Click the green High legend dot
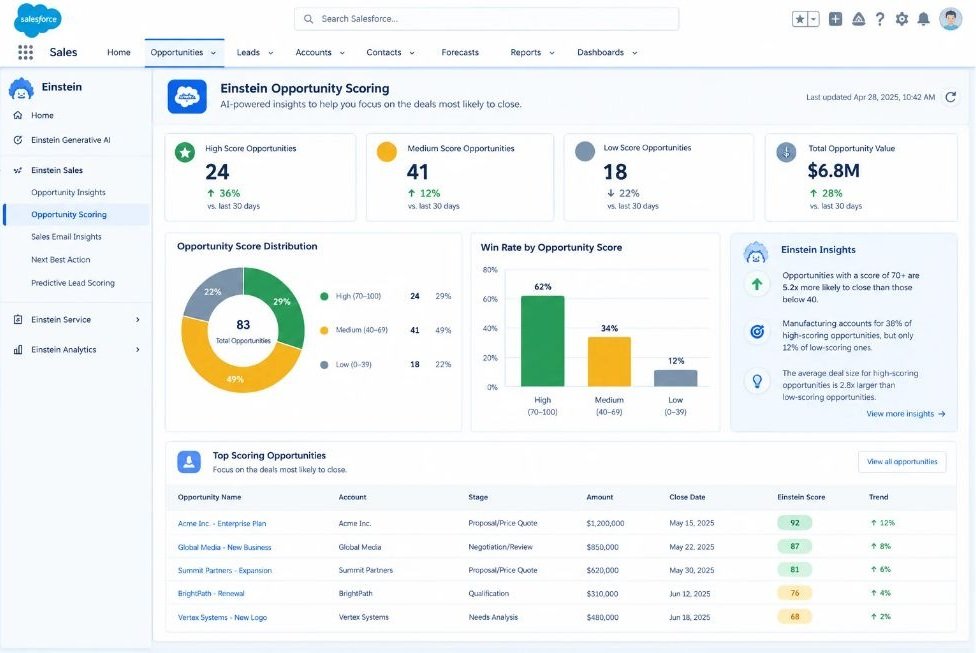The width and height of the screenshot is (976, 653). (324, 296)
